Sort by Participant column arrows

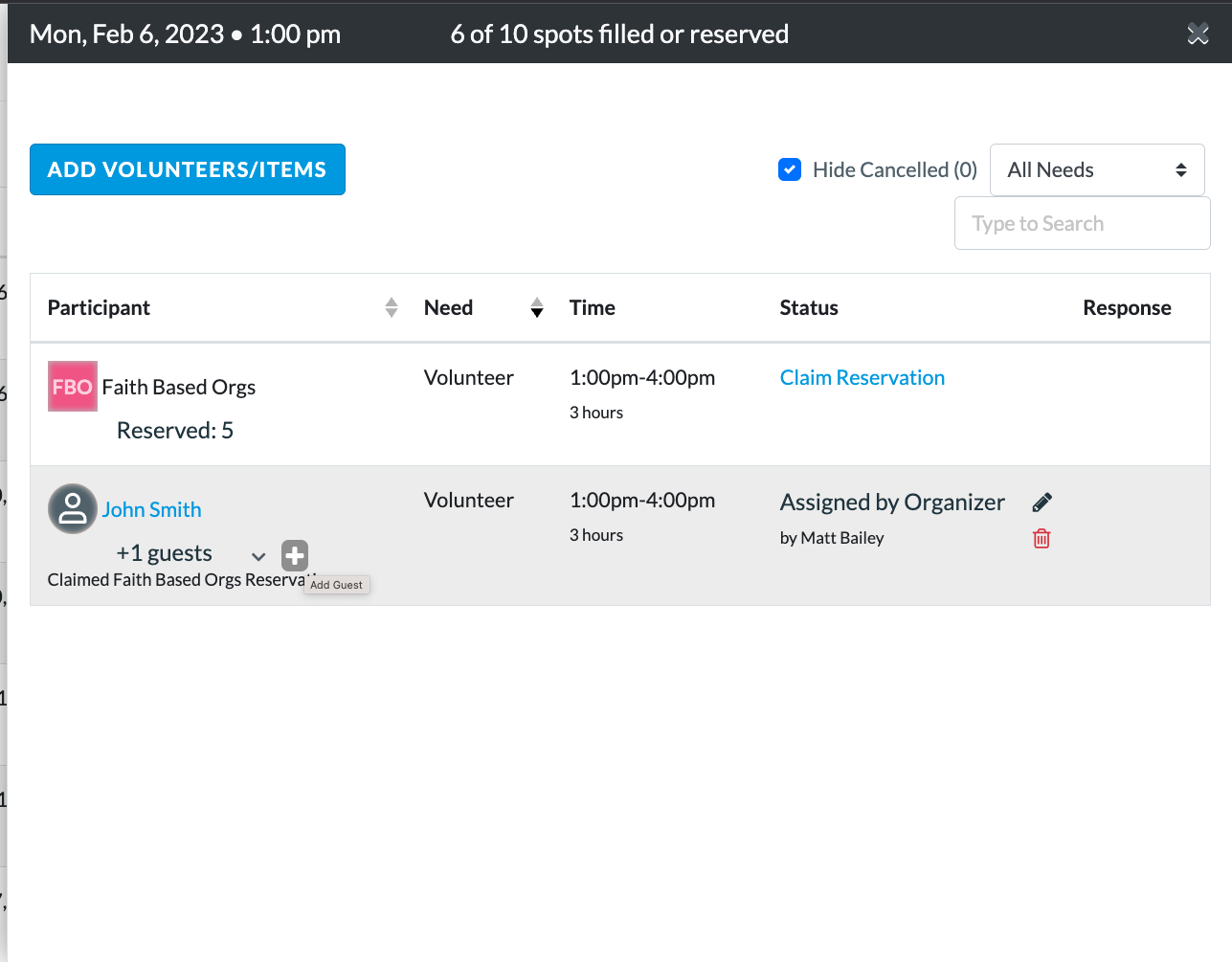tap(392, 307)
